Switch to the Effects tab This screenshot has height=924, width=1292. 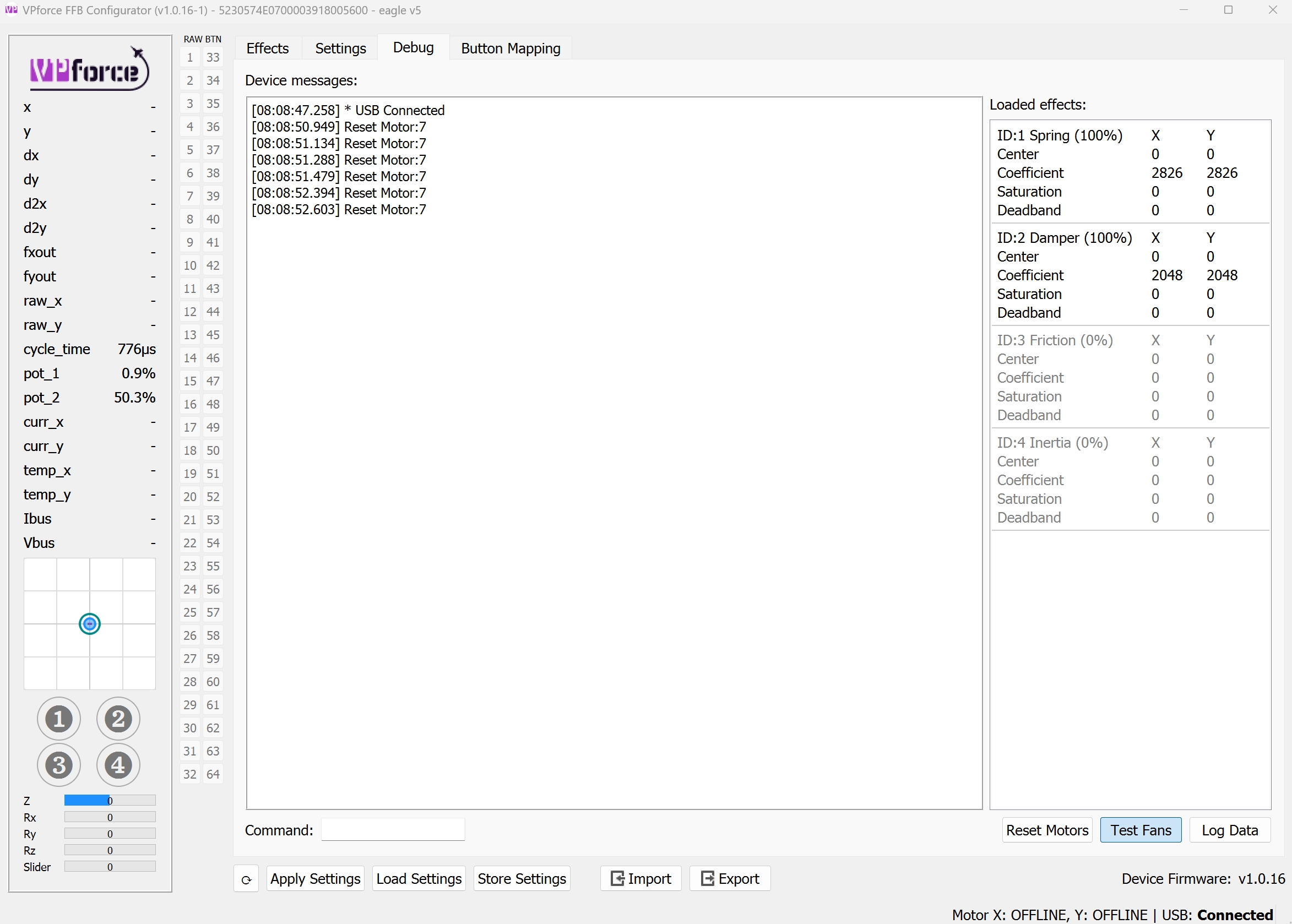tap(268, 48)
